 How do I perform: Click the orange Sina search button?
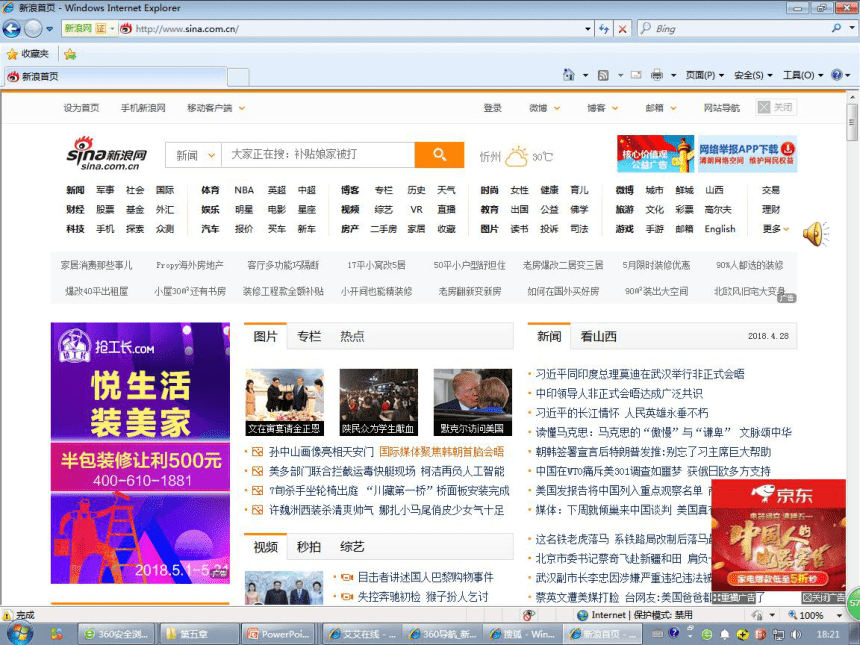click(439, 155)
